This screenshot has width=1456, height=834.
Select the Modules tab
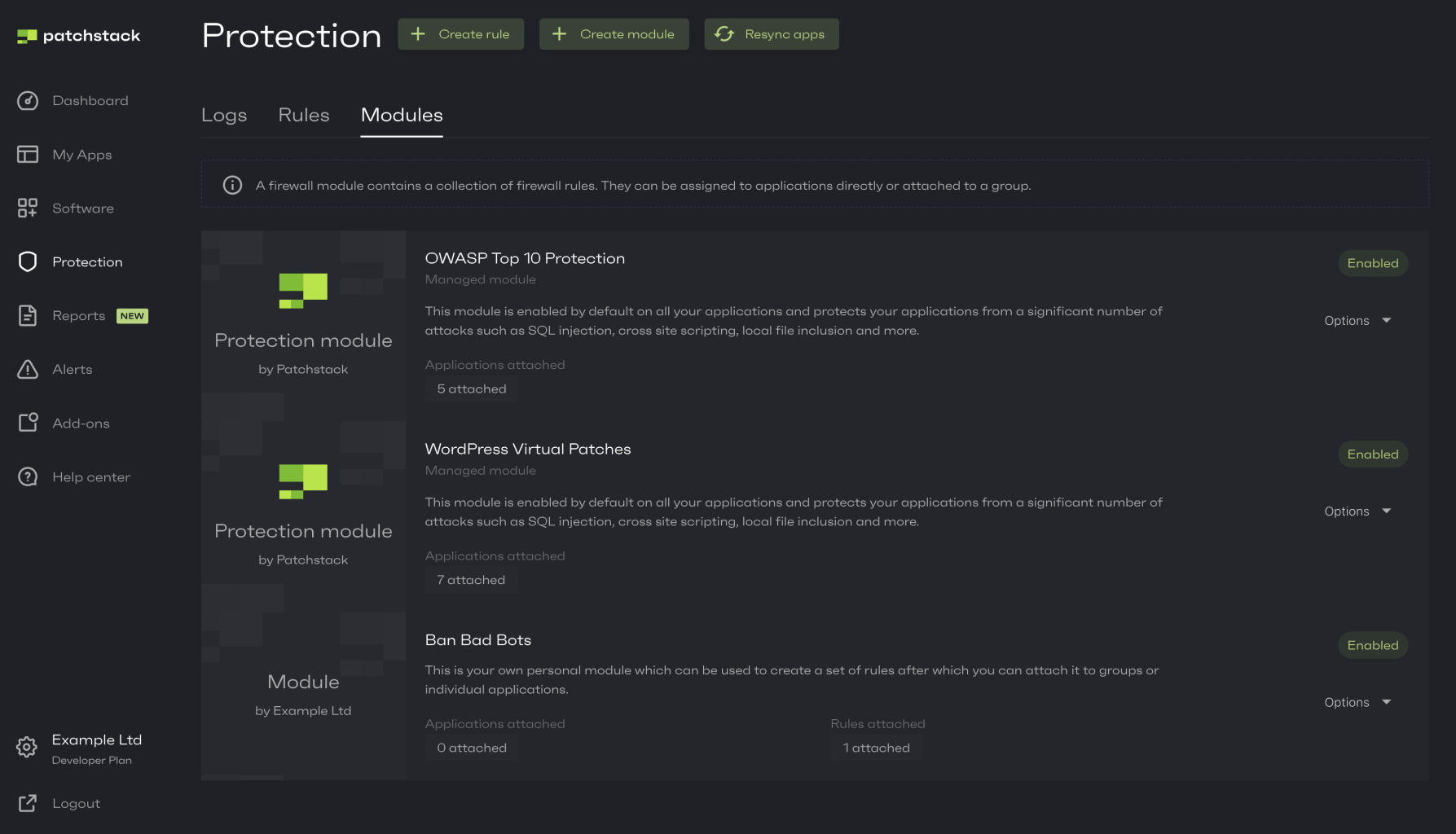(402, 116)
